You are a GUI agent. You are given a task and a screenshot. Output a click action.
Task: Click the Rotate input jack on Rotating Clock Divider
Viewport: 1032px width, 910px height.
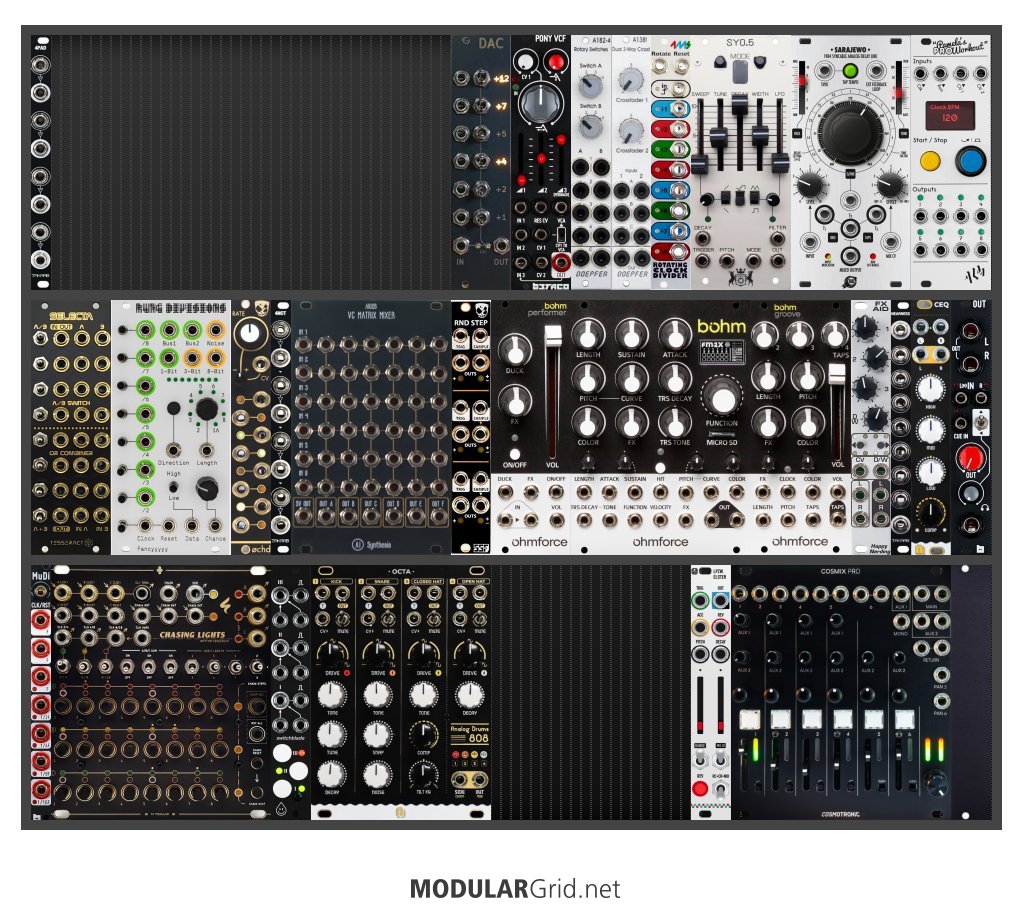point(659,65)
